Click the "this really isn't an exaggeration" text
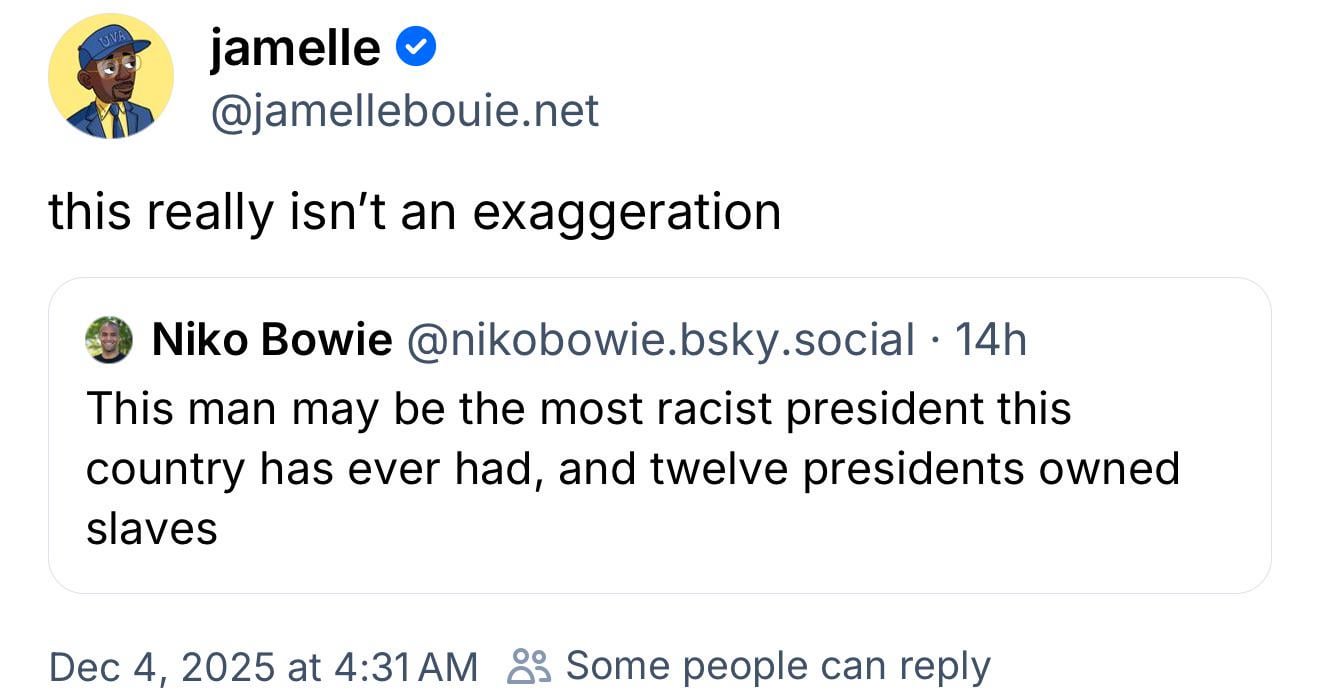Image resolution: width=1320 pixels, height=699 pixels. [414, 212]
